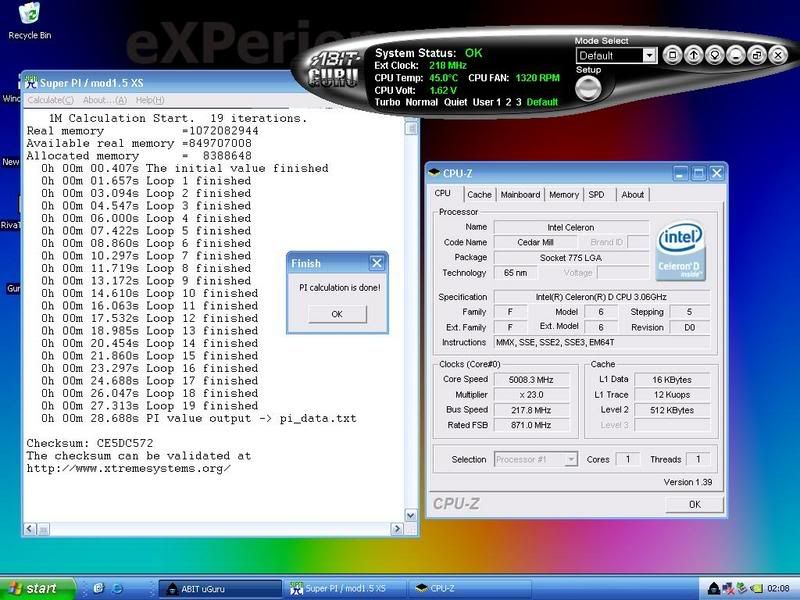
Task: Click the network connection tray icon
Action: [728, 589]
